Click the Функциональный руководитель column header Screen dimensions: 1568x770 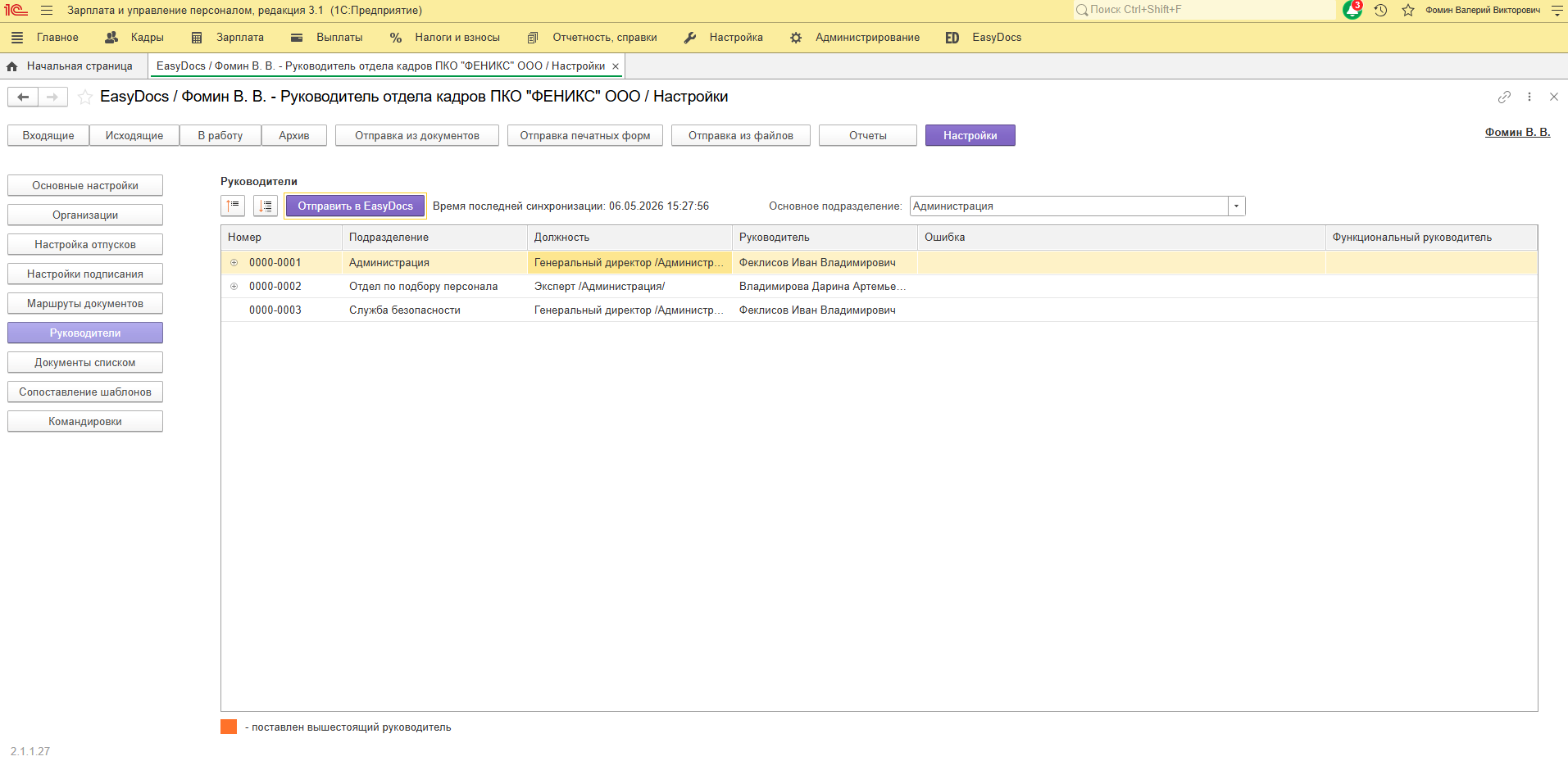[x=1431, y=238]
